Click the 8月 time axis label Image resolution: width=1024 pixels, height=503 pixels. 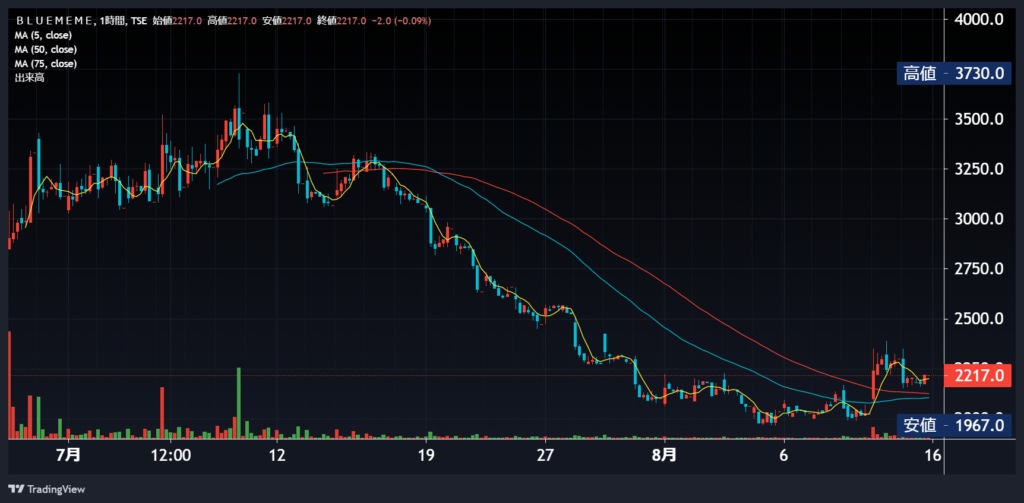664,454
